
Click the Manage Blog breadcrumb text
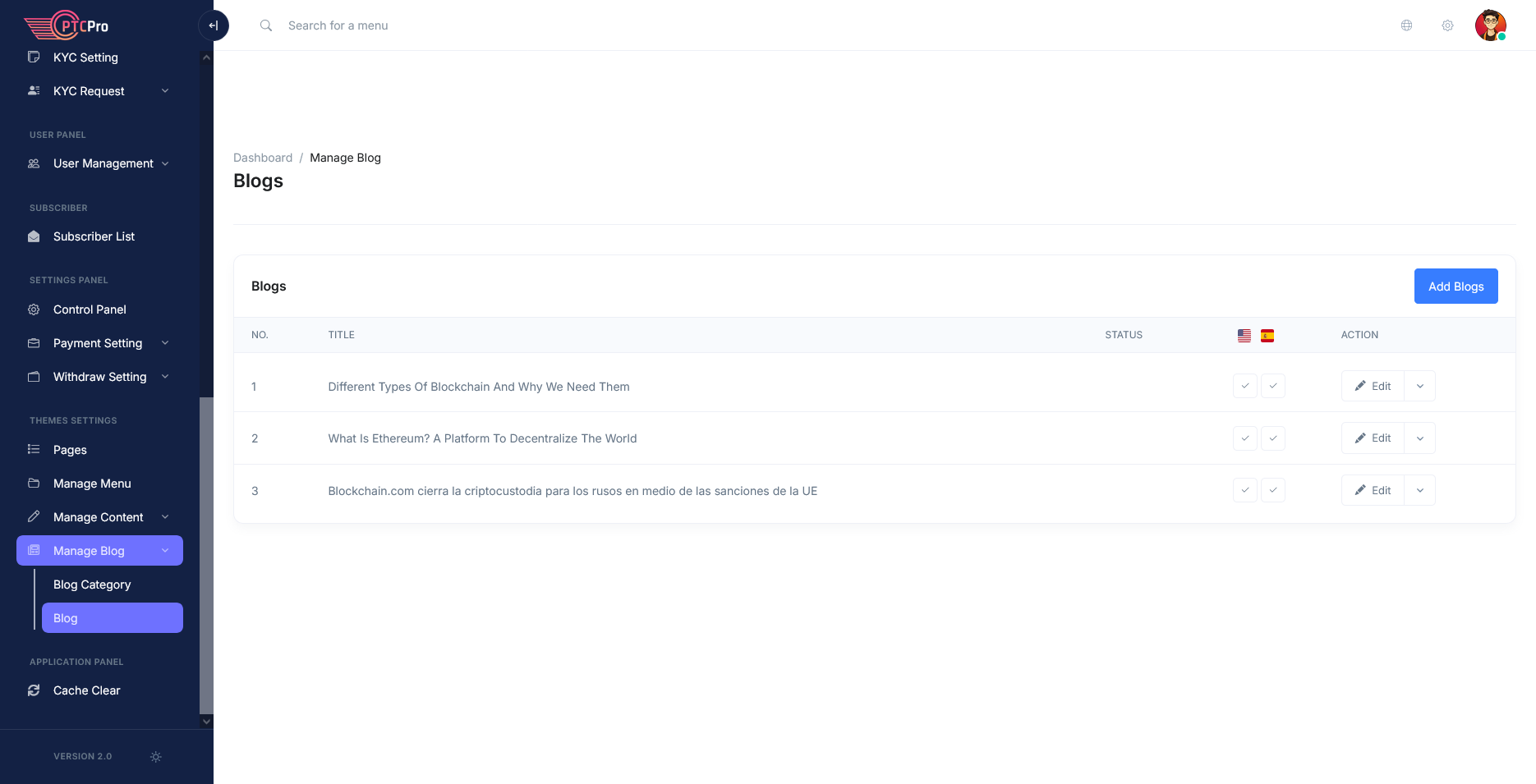345,158
